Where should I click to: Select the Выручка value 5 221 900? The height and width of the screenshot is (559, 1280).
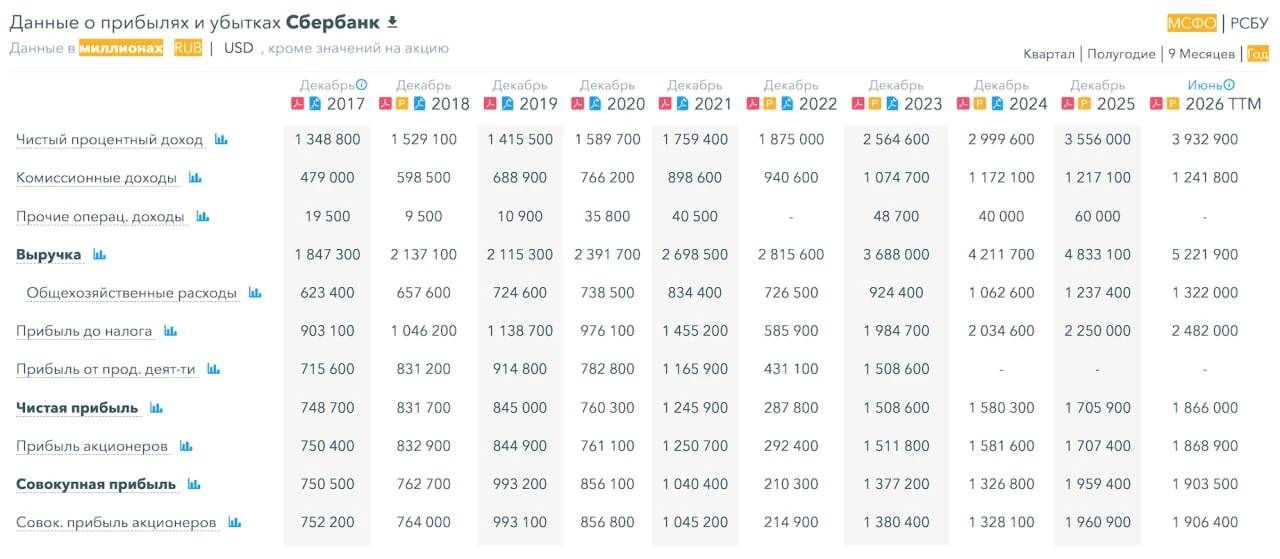(x=1205, y=255)
